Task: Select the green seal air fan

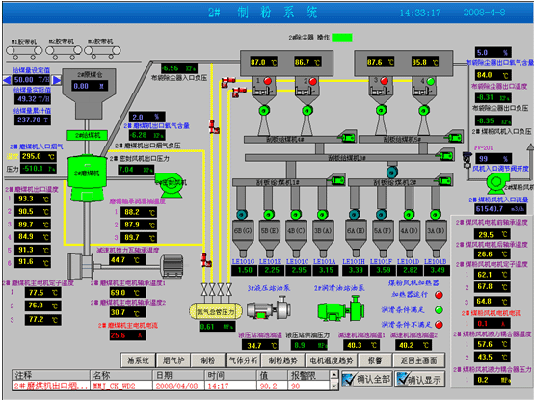Action: 170,185
